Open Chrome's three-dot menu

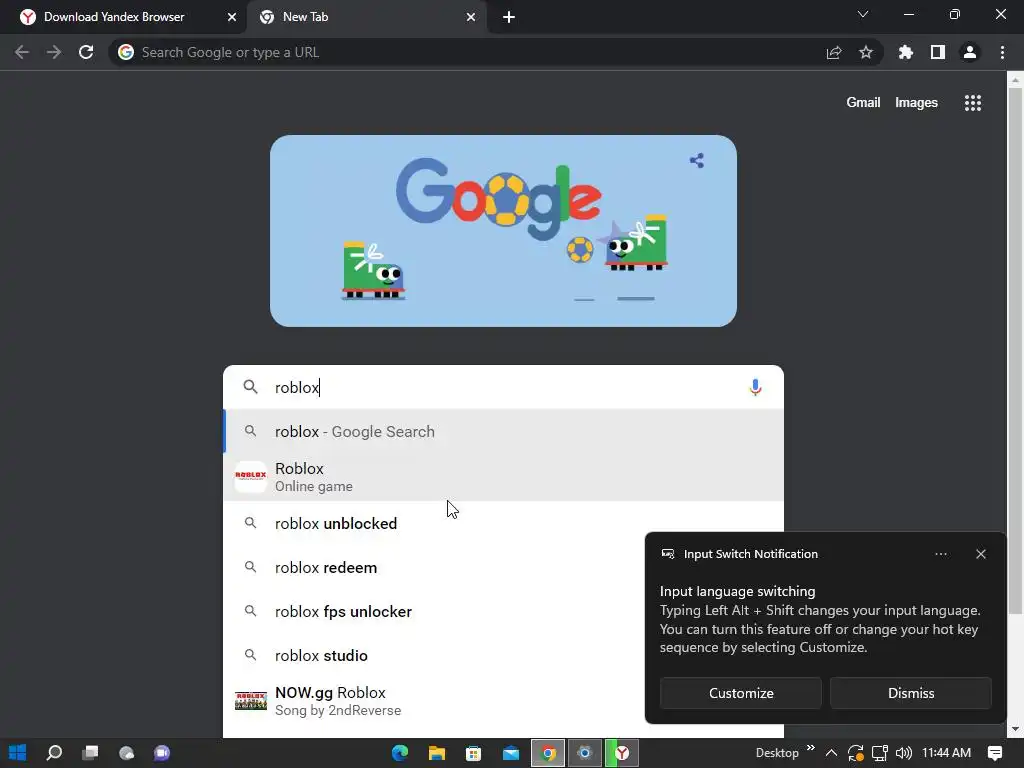tap(1002, 52)
